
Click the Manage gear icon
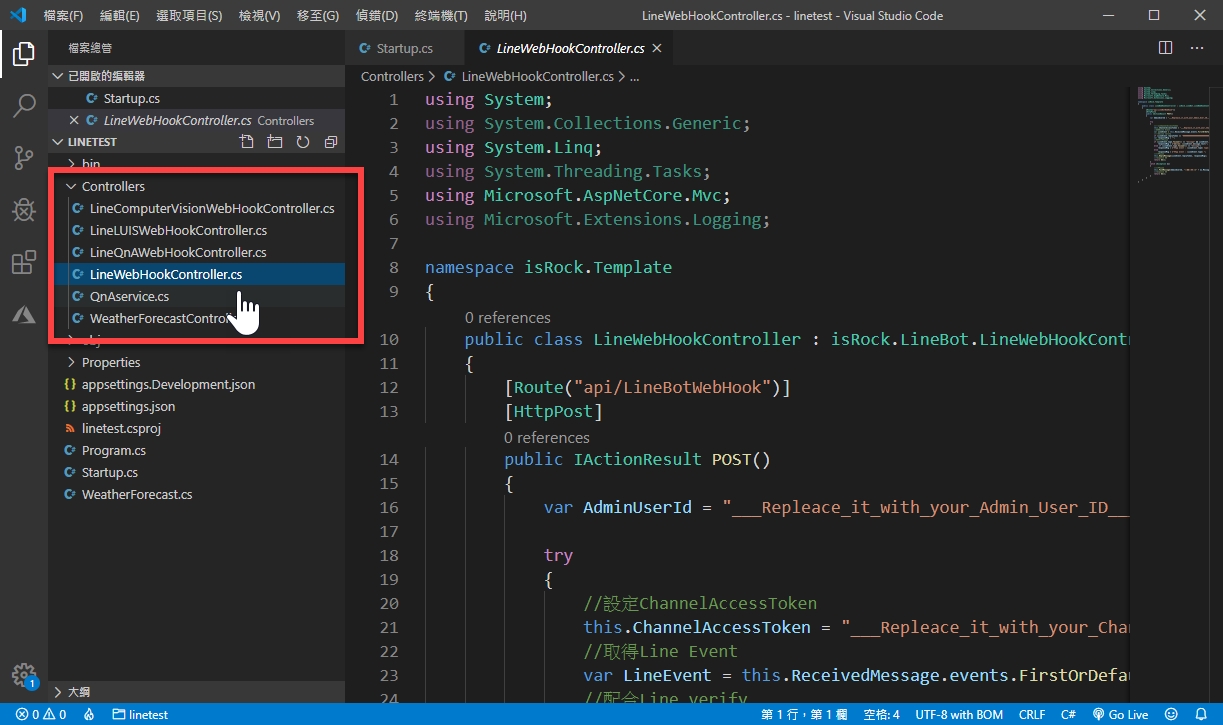[24, 674]
